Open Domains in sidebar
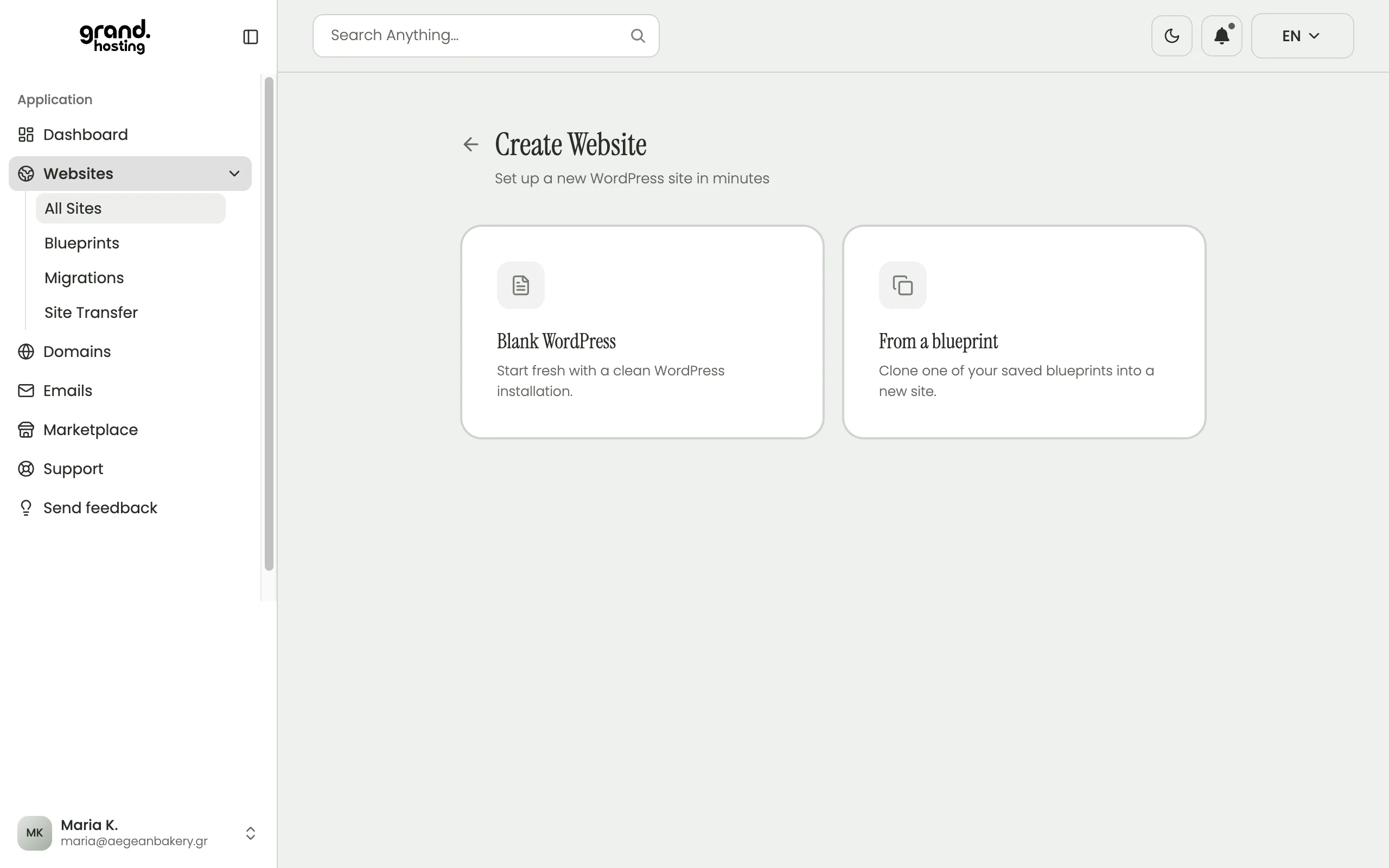1389x868 pixels. [130, 352]
